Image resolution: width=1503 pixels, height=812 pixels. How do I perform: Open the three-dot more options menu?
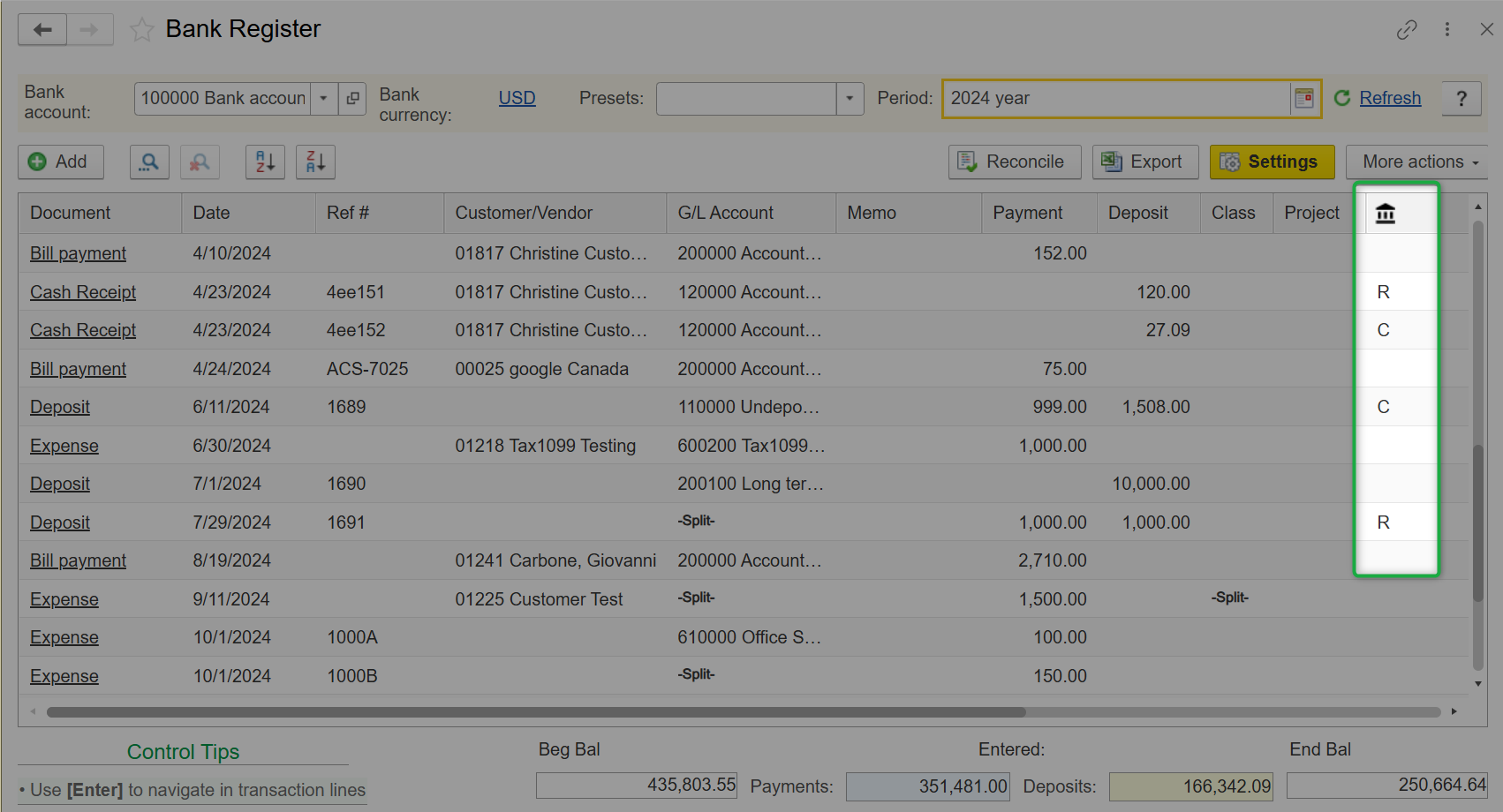(x=1447, y=30)
